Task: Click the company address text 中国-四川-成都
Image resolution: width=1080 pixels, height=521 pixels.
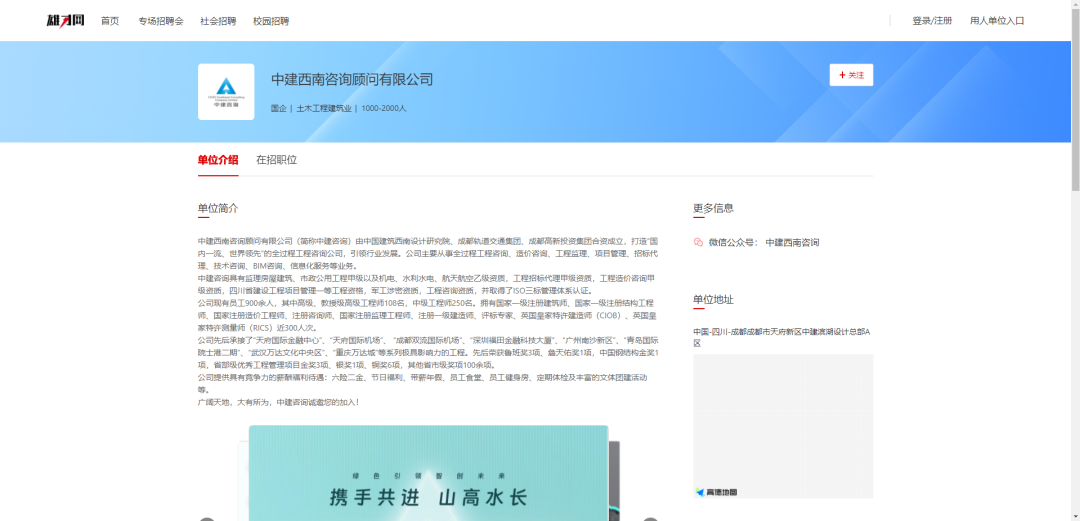Action: pyautogui.click(x=782, y=337)
